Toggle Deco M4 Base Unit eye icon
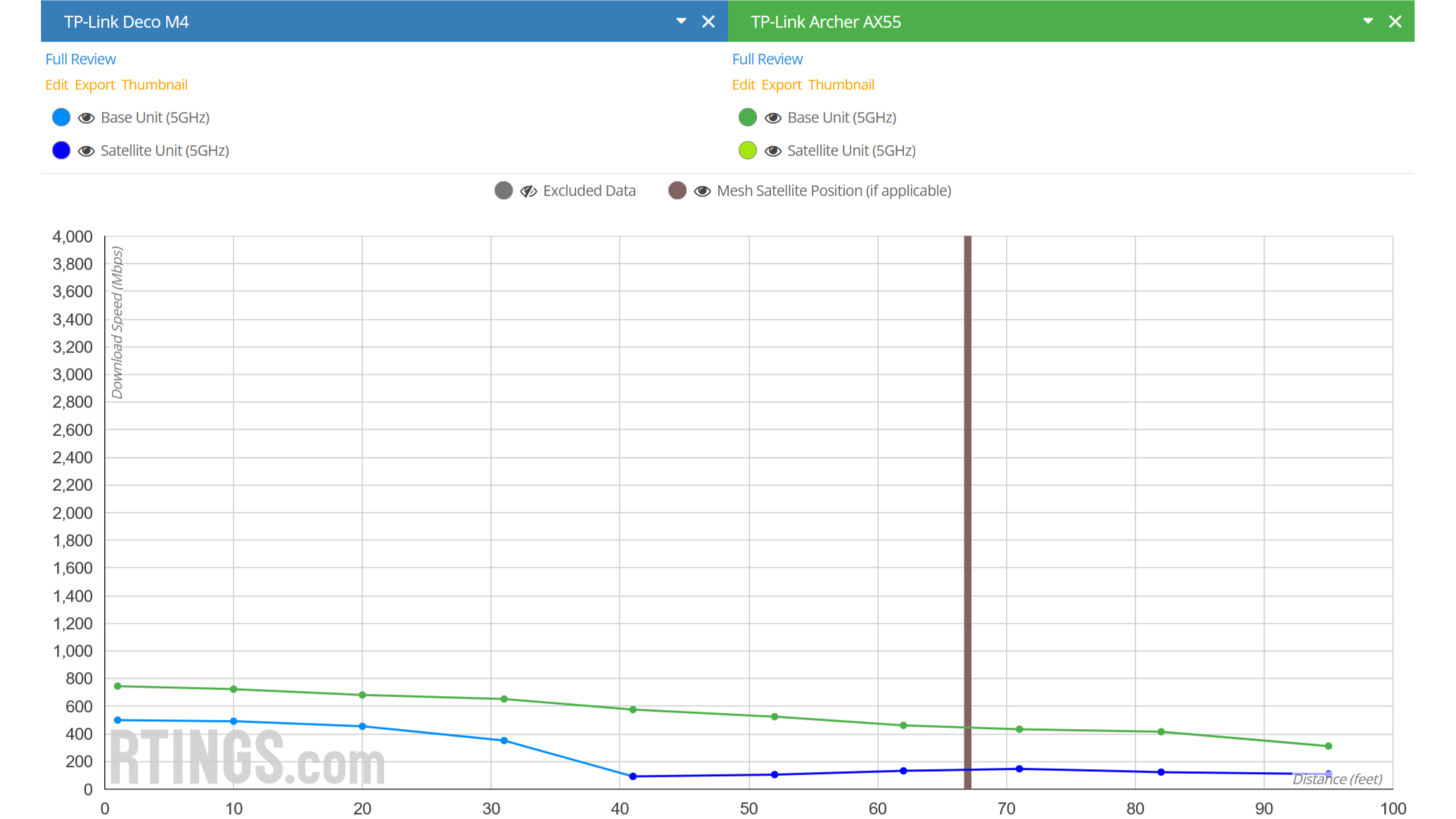 86,118
